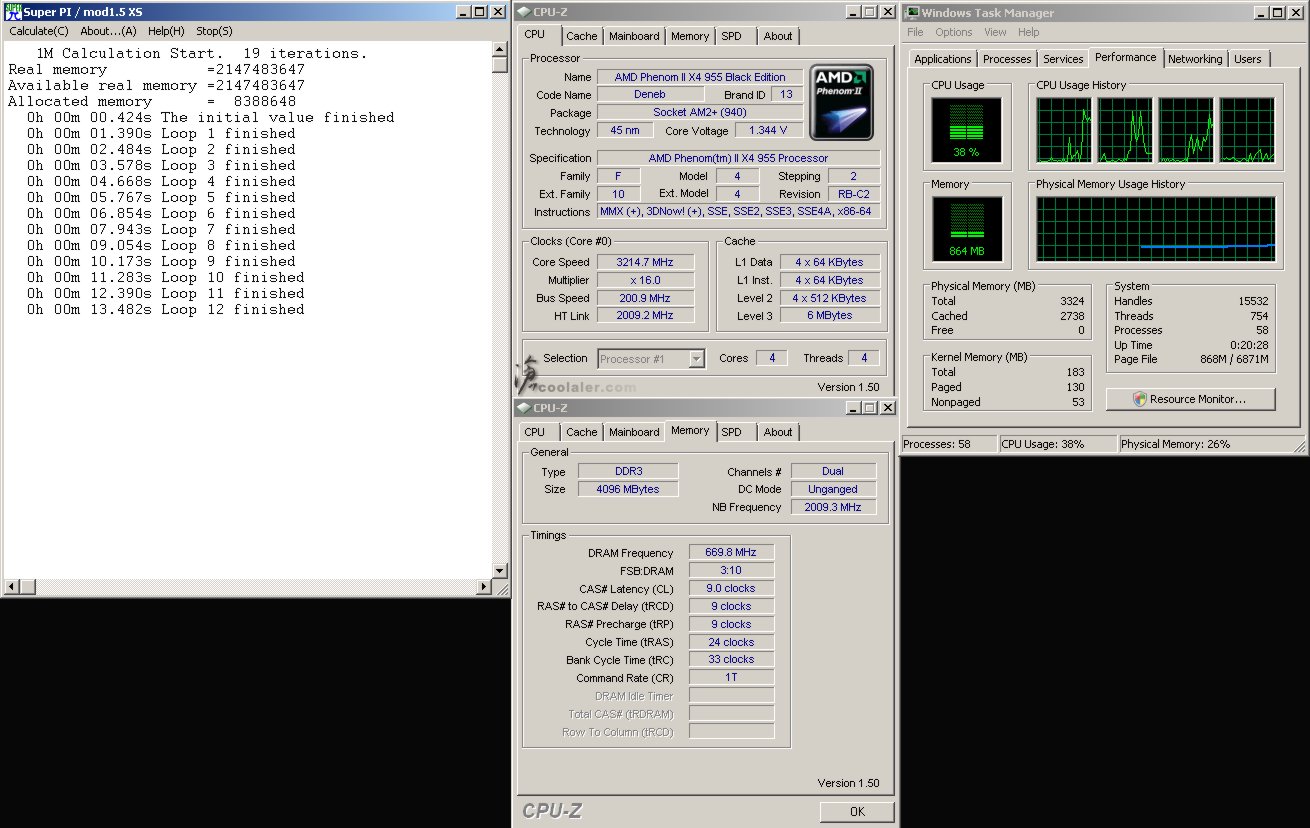This screenshot has width=1310, height=828.
Task: Click the FSB:DRAM value 3:10
Action: [731, 570]
